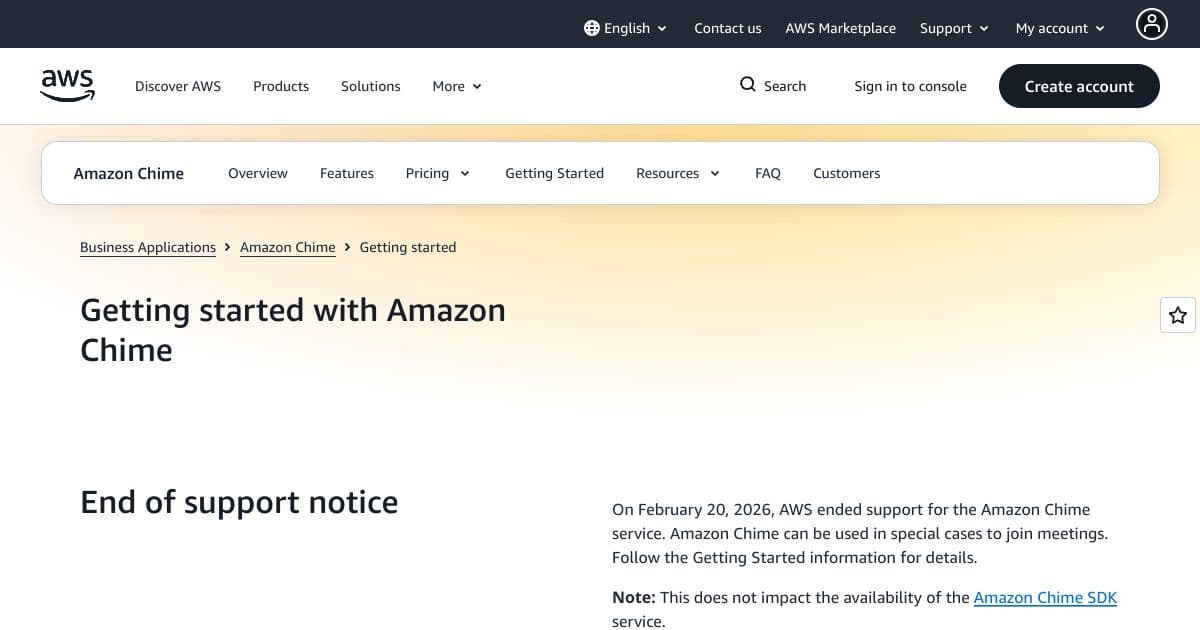The height and width of the screenshot is (630, 1200).
Task: Click the AWS logo
Action: tap(66, 86)
